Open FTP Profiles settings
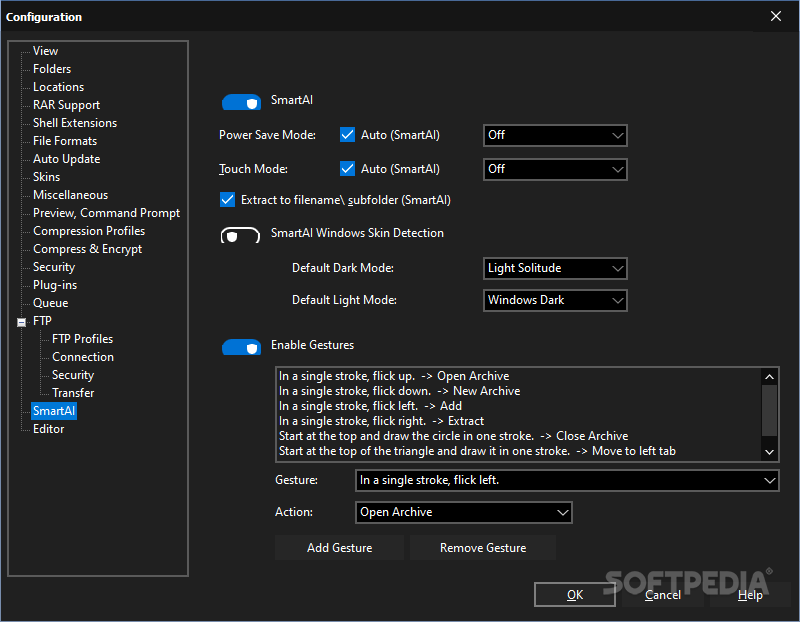 (82, 339)
